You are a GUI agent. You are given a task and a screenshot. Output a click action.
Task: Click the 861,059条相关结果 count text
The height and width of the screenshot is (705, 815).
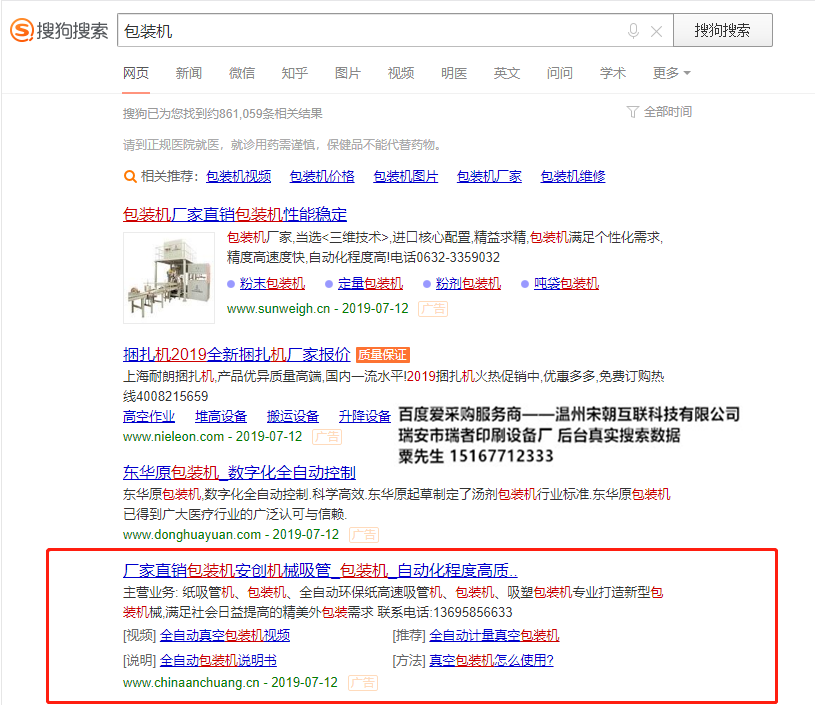pyautogui.click(x=270, y=114)
